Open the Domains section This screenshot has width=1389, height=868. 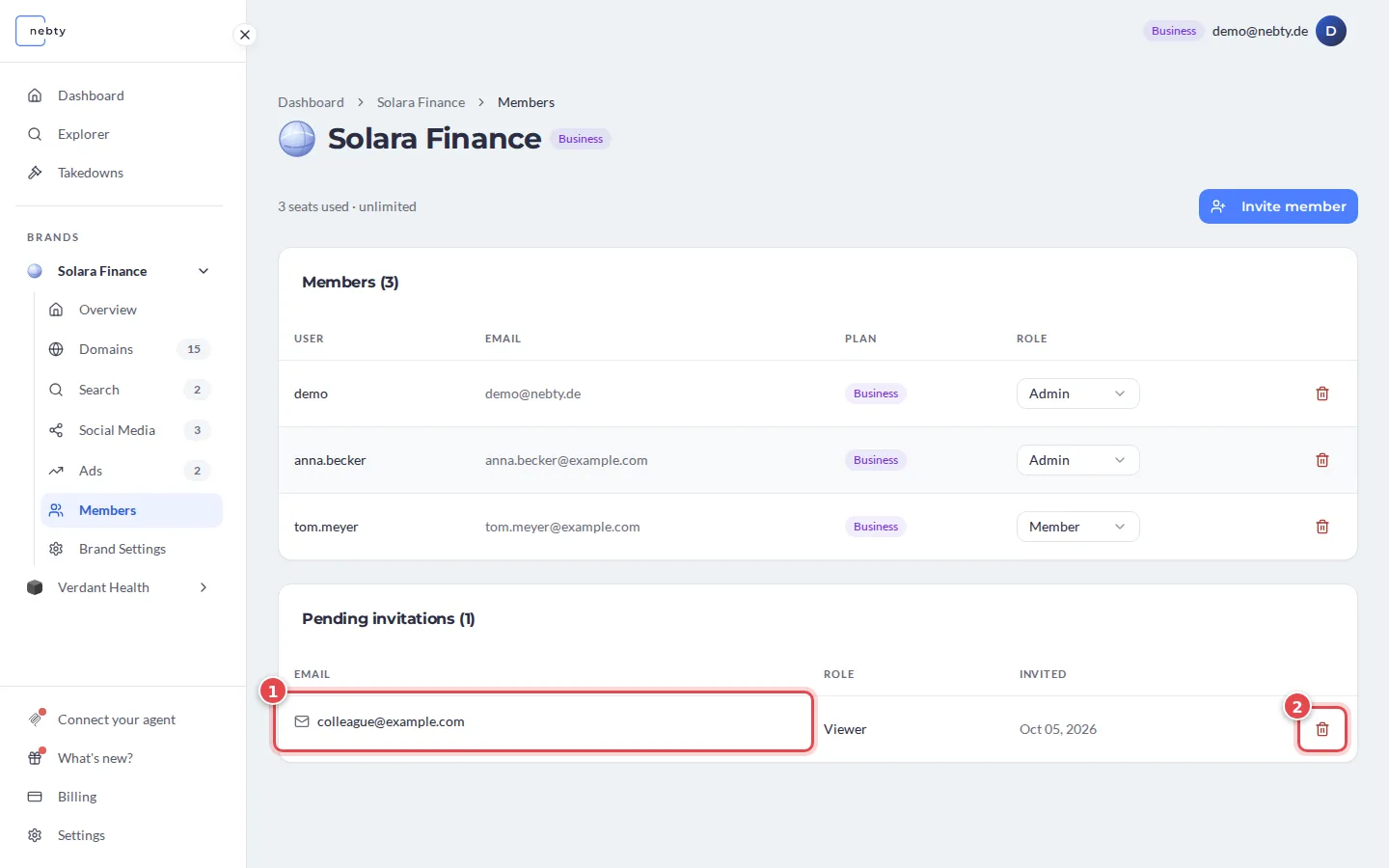[131, 349]
